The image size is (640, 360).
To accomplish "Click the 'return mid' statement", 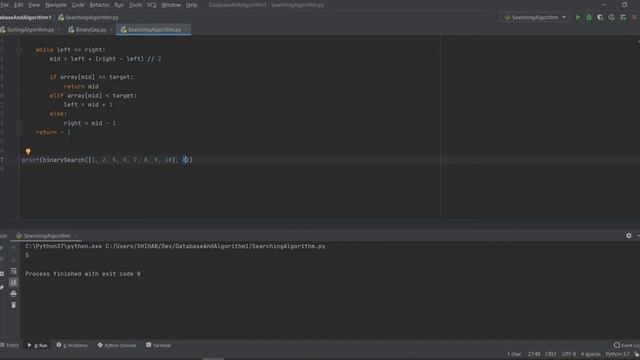I will tap(81, 87).
